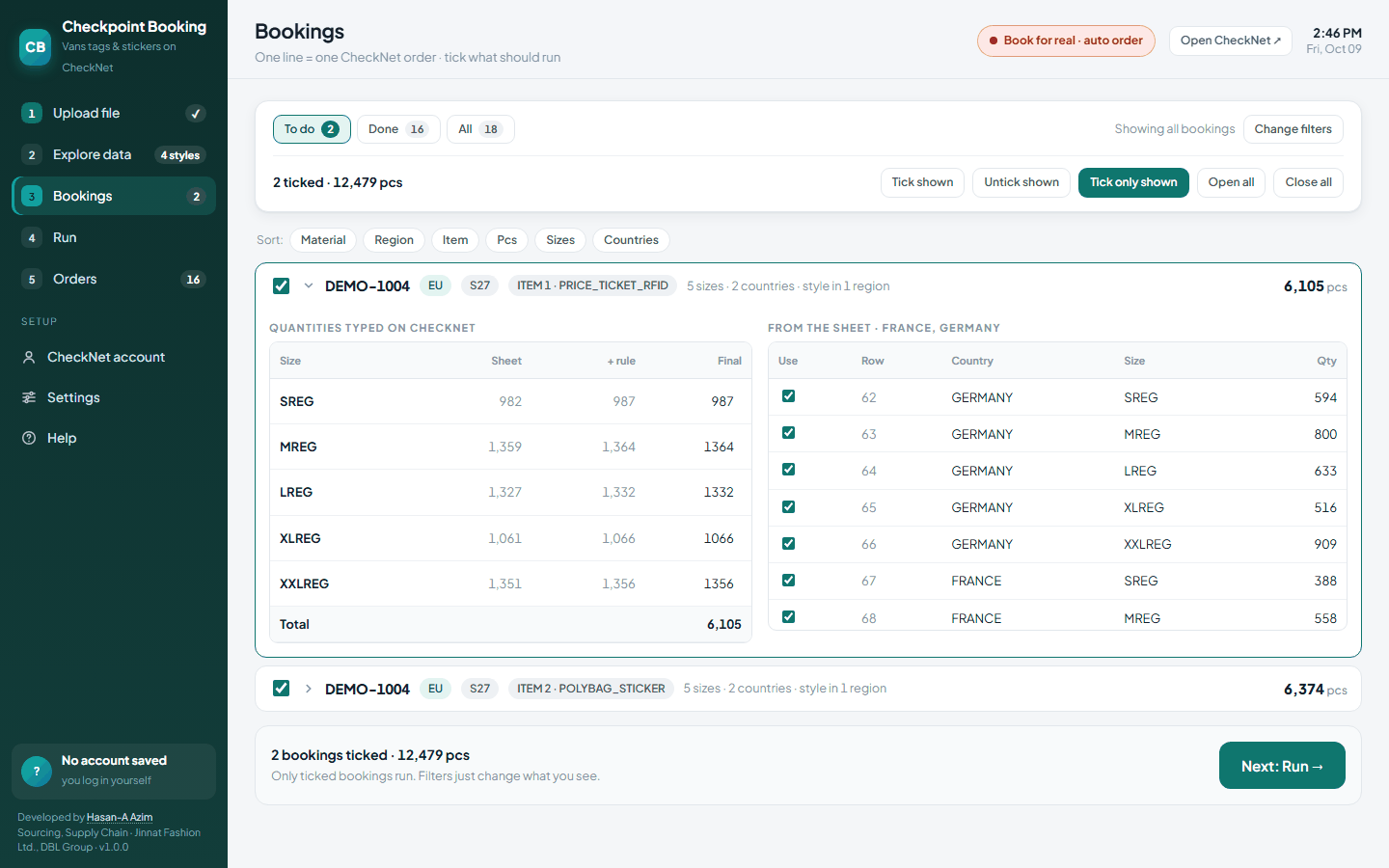Sort bookings by Item
1389x868 pixels.
pos(455,240)
